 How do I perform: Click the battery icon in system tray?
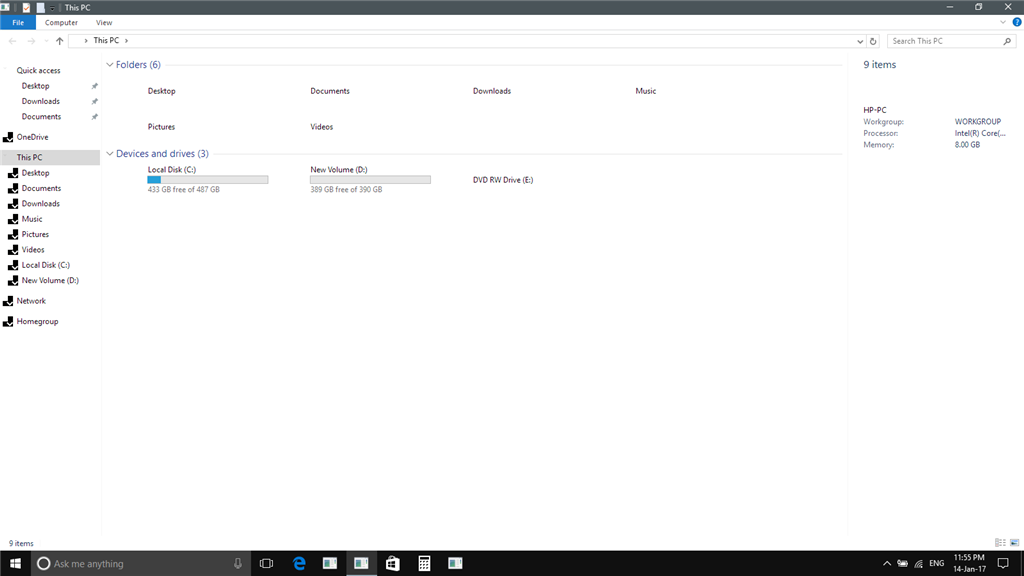pos(903,564)
